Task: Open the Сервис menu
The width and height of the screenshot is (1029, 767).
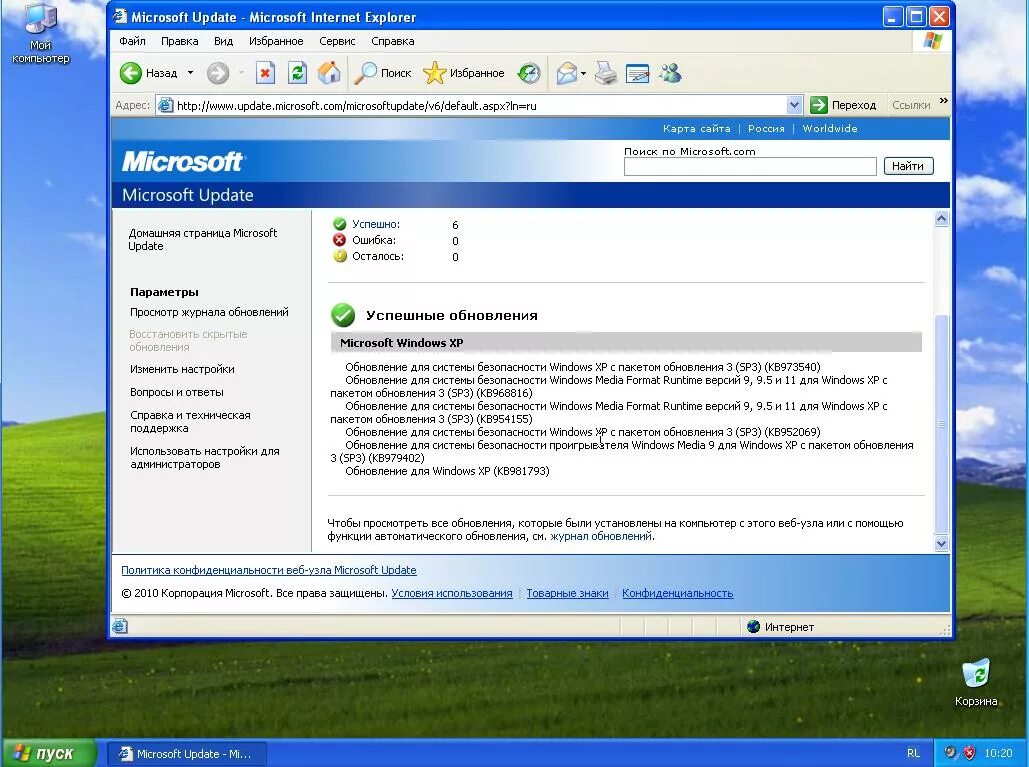Action: click(x=337, y=41)
